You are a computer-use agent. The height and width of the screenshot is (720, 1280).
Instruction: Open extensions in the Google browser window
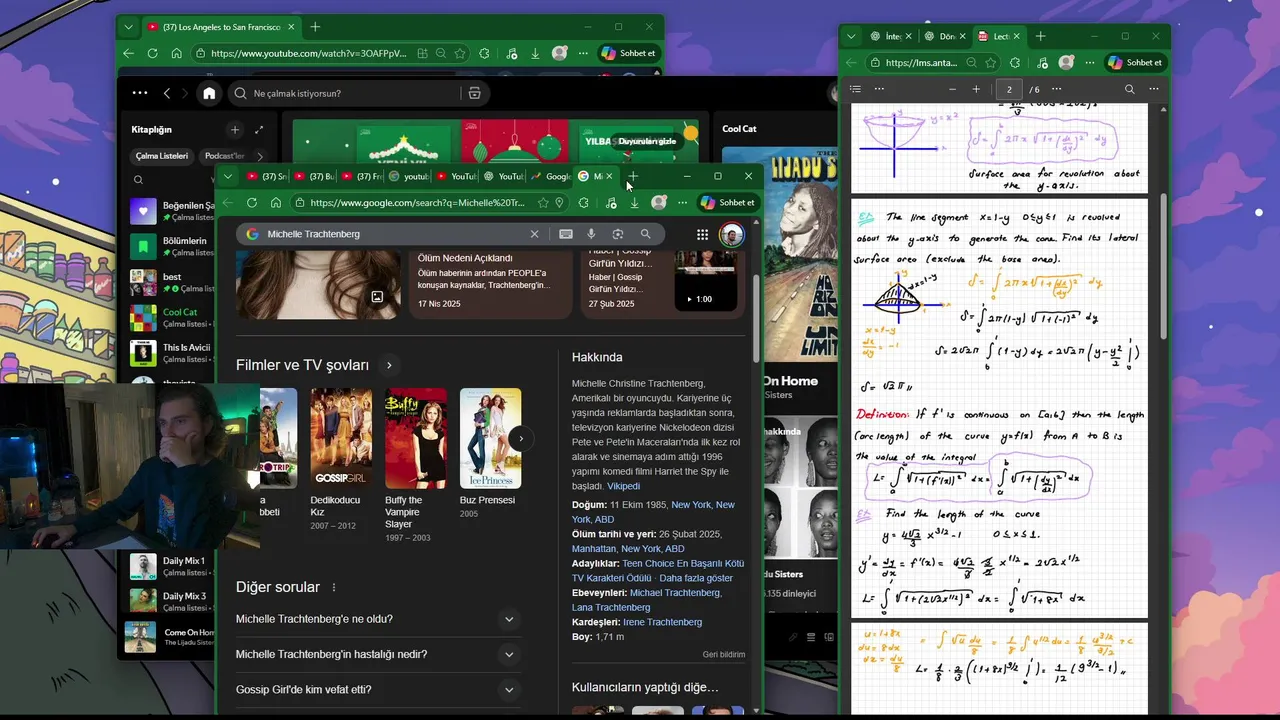click(584, 203)
